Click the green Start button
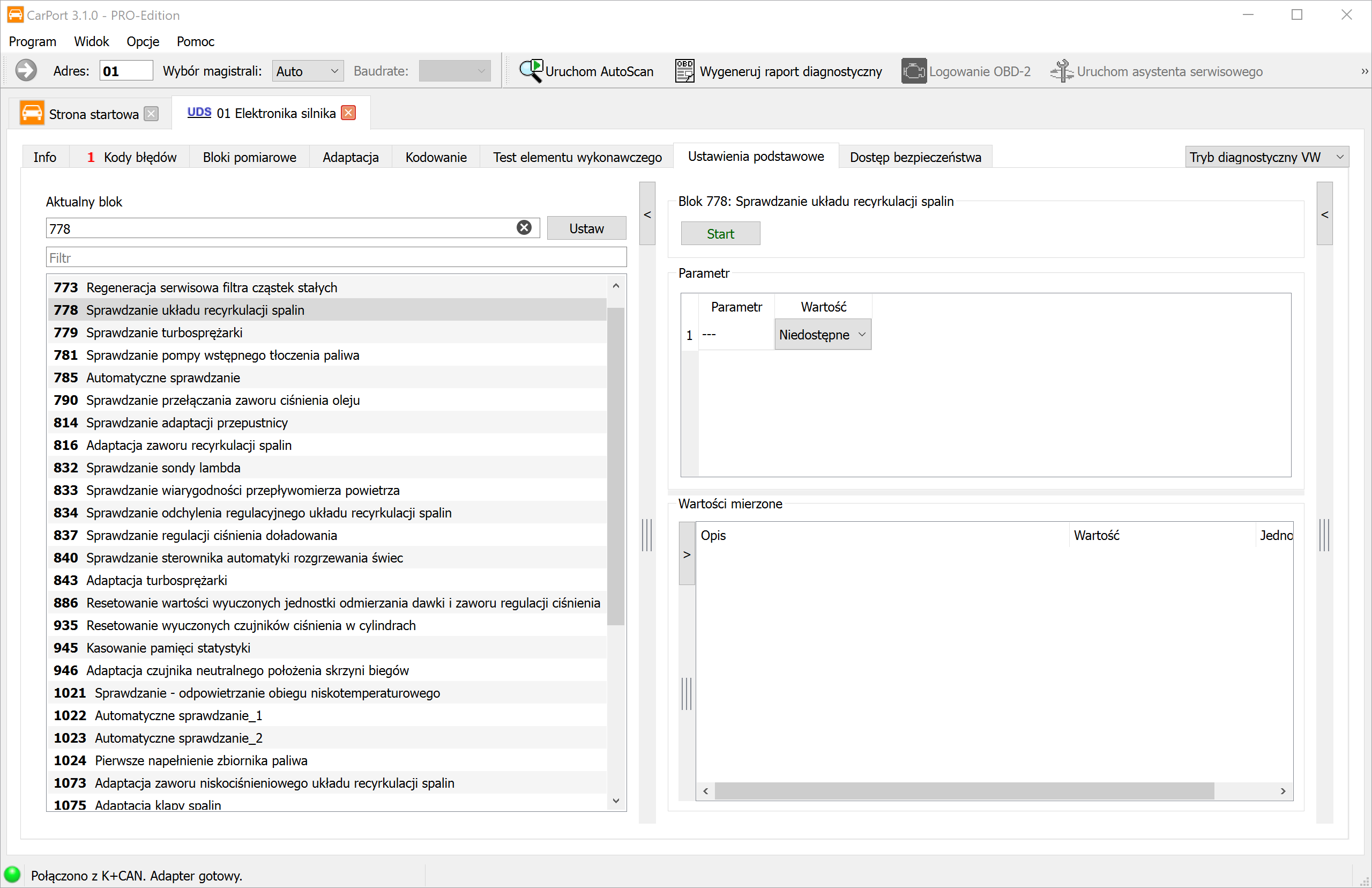The width and height of the screenshot is (1372, 888). point(720,234)
